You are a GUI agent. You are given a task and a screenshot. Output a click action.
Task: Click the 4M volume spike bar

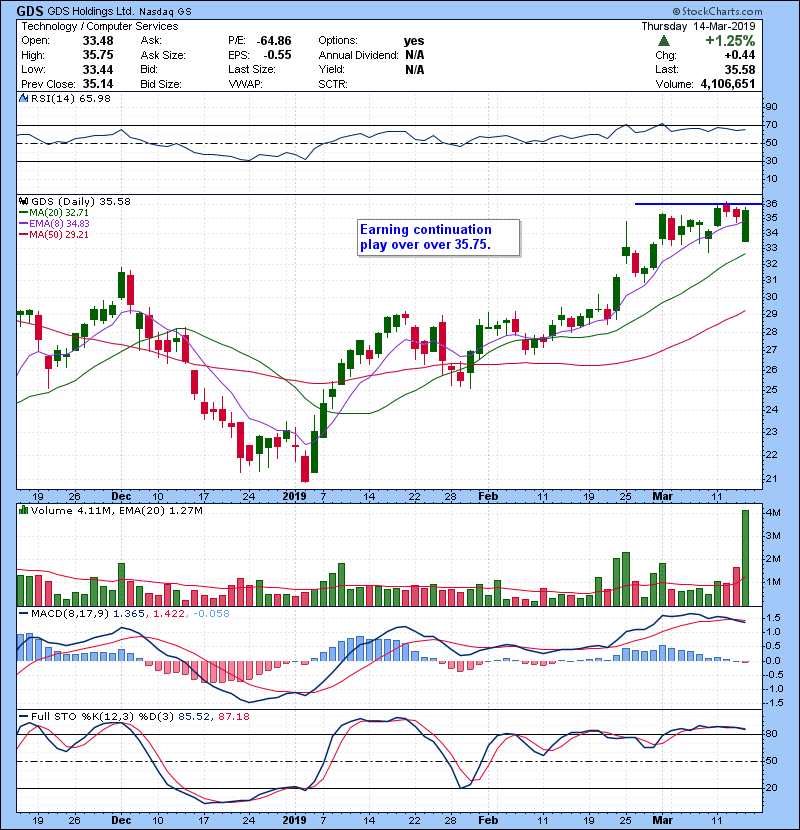click(745, 558)
